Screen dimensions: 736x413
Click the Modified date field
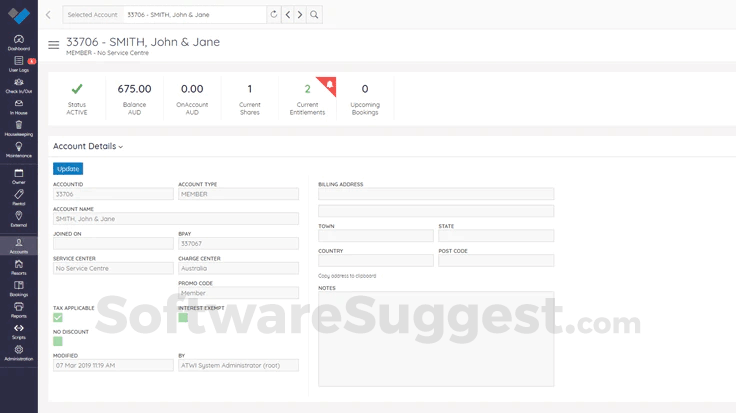point(113,365)
